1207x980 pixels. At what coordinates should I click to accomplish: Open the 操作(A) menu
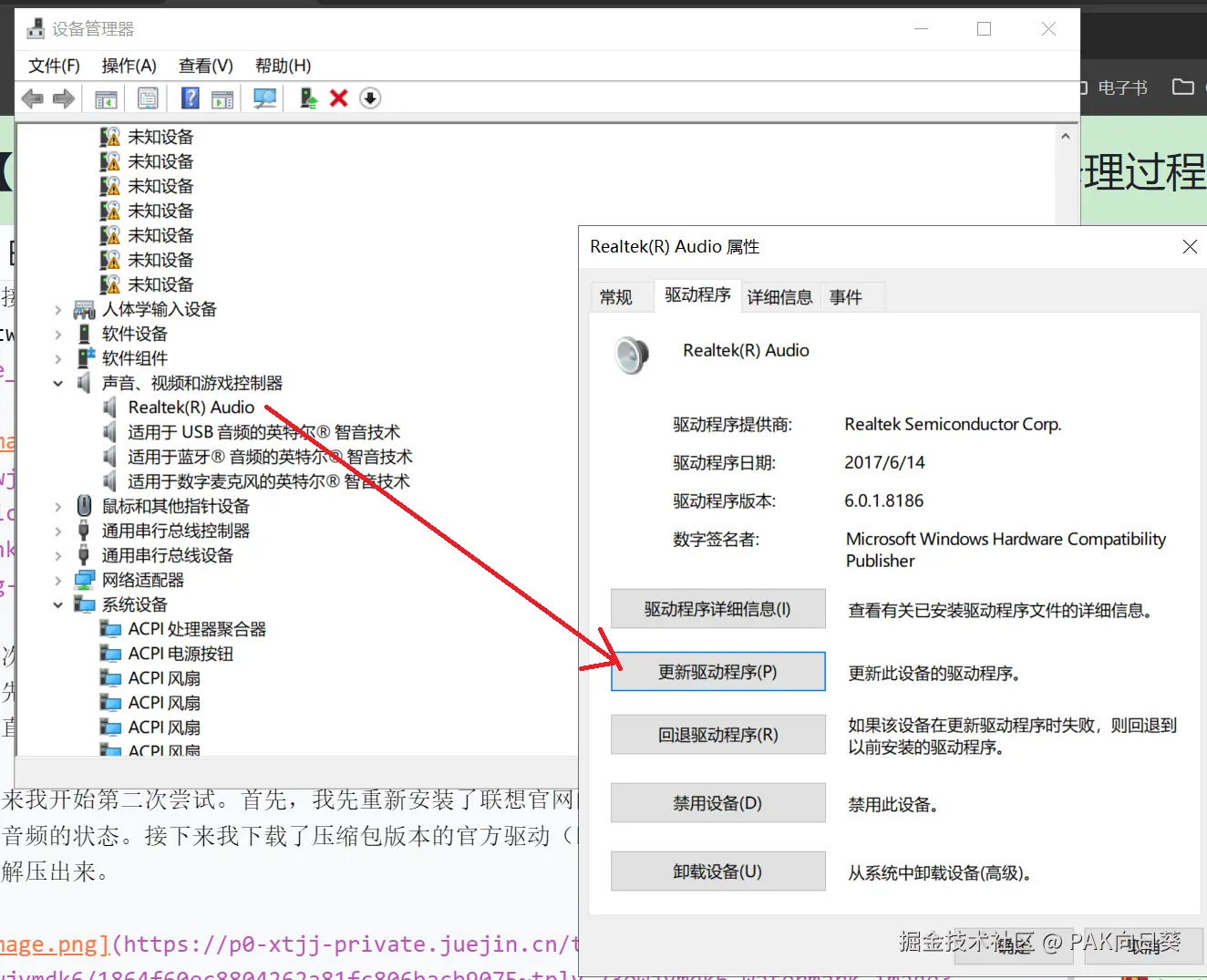click(x=129, y=66)
